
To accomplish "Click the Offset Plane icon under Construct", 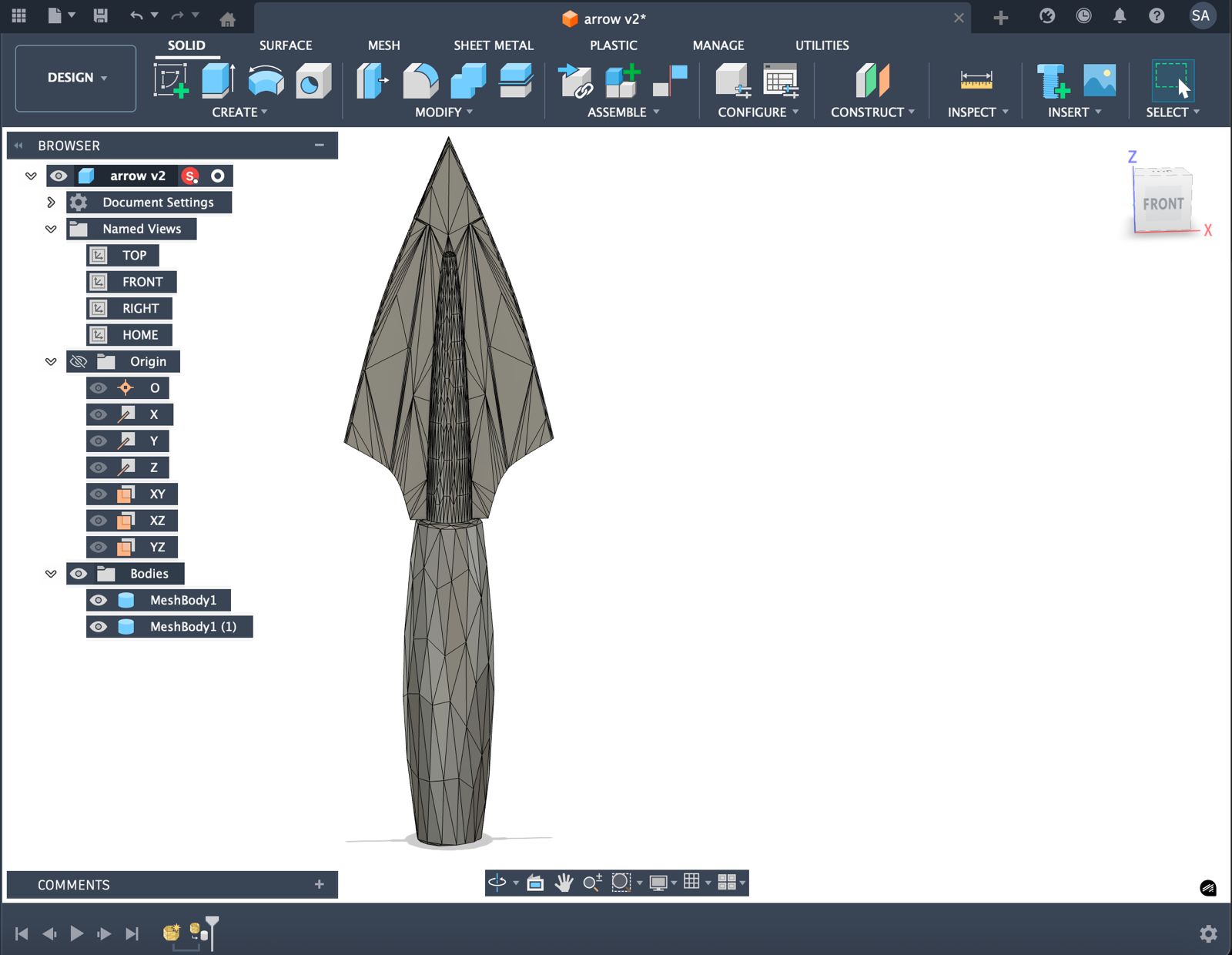I will pos(872,81).
